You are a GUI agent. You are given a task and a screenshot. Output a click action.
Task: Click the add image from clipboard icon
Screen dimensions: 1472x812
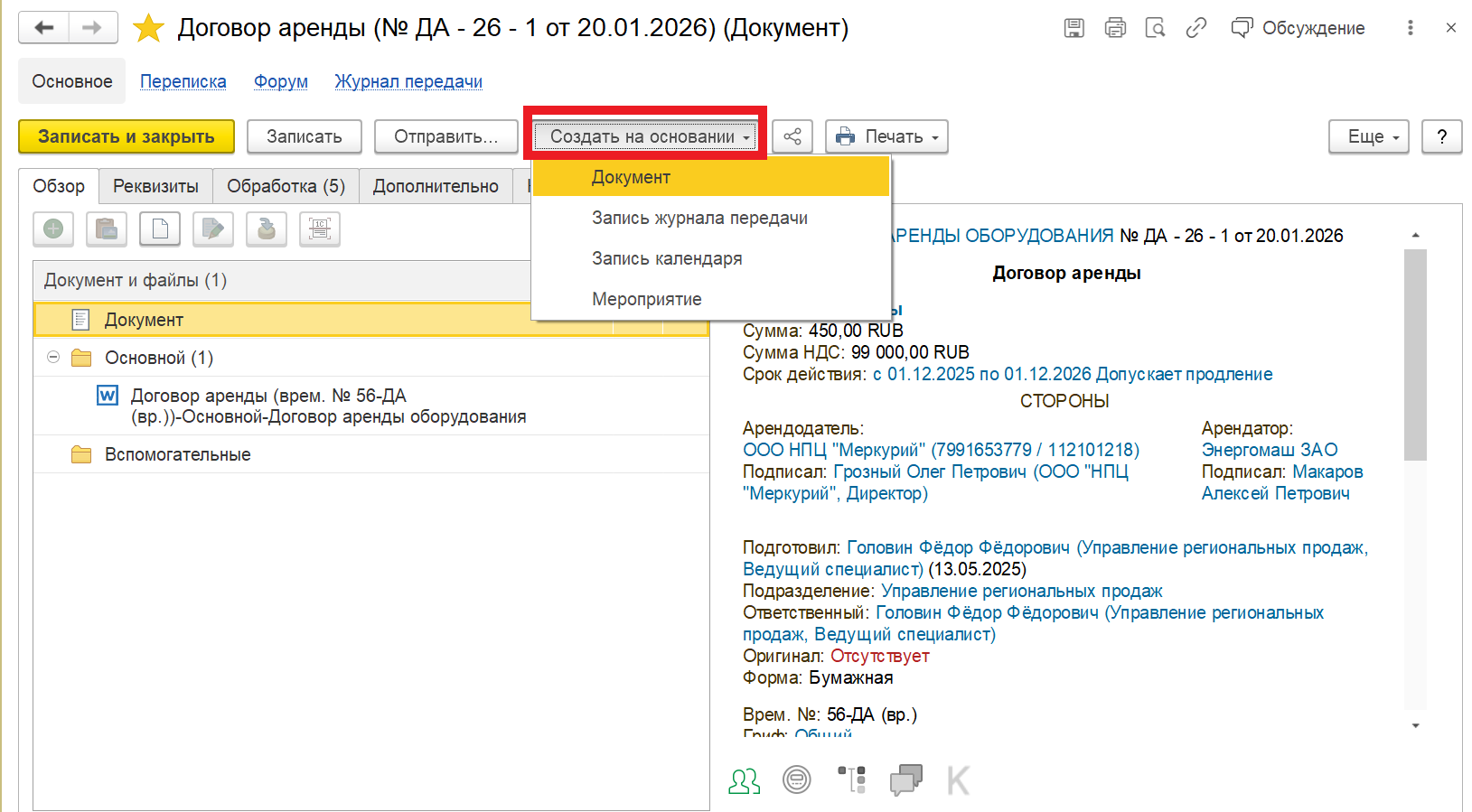coord(107,229)
